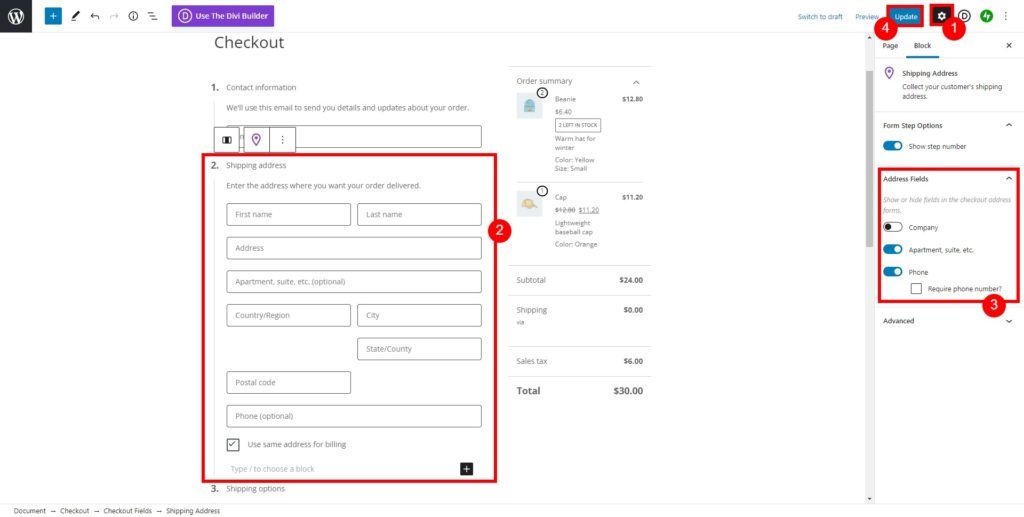The width and height of the screenshot is (1024, 517).
Task: Click the editor vertical scrollbar
Action: pos(869,158)
